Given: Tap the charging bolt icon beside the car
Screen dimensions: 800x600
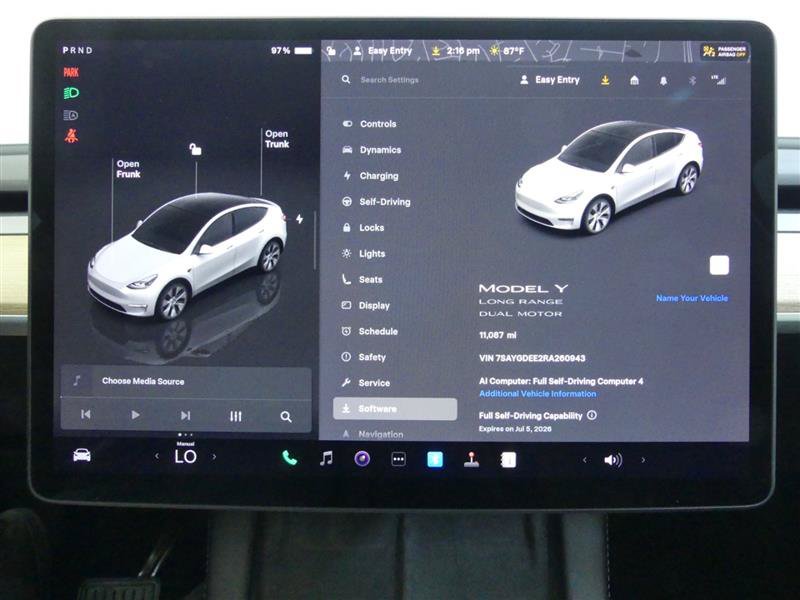Looking at the screenshot, I should pyautogui.click(x=299, y=218).
